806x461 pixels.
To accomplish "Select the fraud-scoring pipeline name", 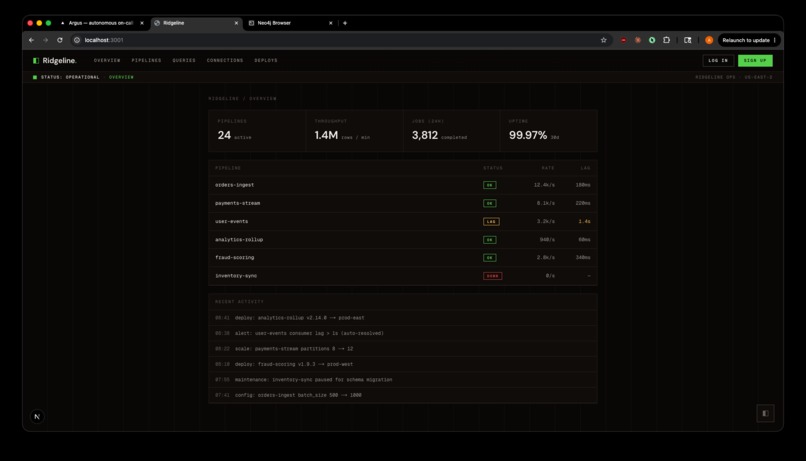I will [x=234, y=257].
